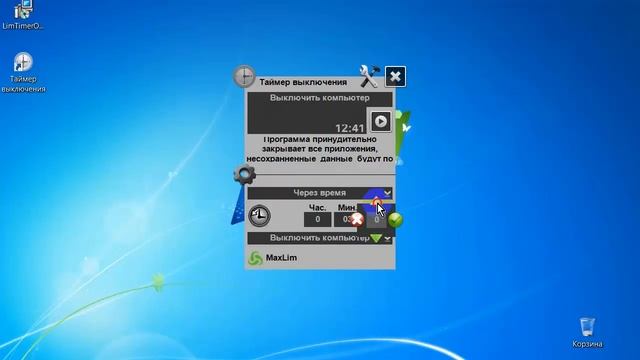This screenshot has height=360, width=640.
Task: Confirm with the green checkmark icon
Action: click(395, 220)
